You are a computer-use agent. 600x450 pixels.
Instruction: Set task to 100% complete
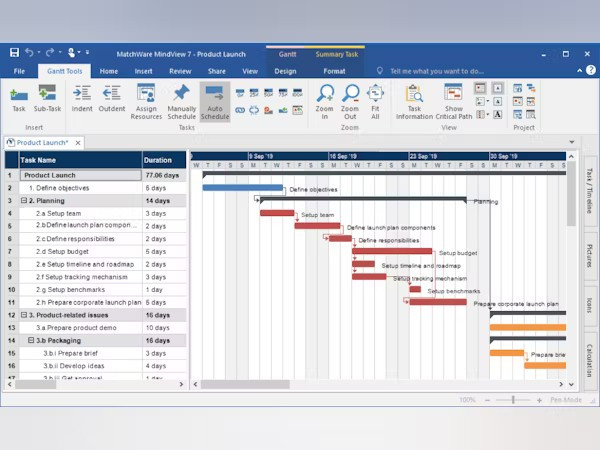[x=297, y=93]
